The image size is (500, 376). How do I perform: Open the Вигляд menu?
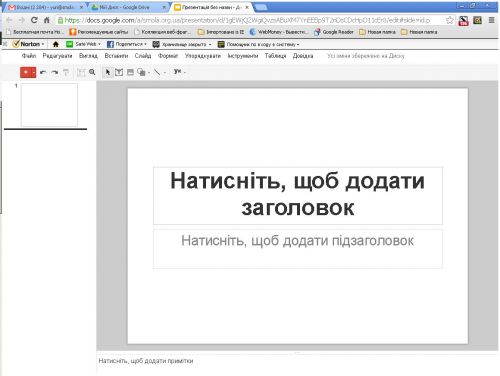[88, 56]
